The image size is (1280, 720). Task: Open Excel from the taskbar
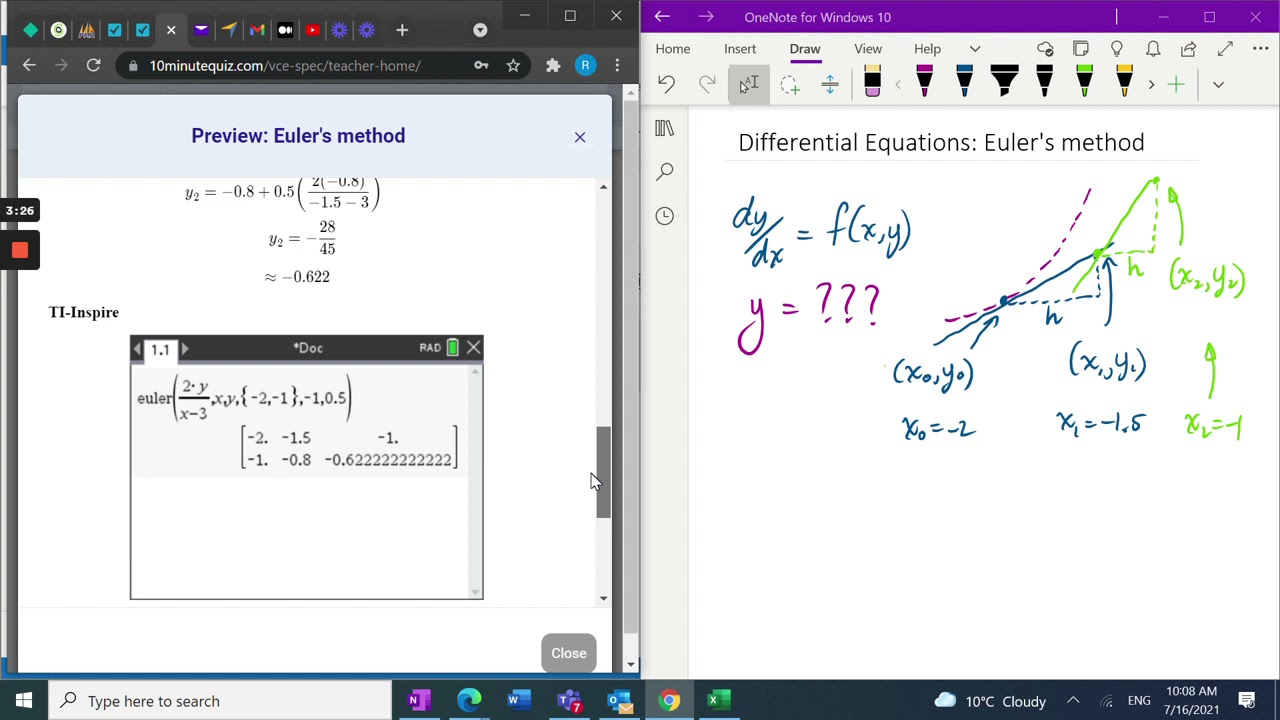[718, 701]
